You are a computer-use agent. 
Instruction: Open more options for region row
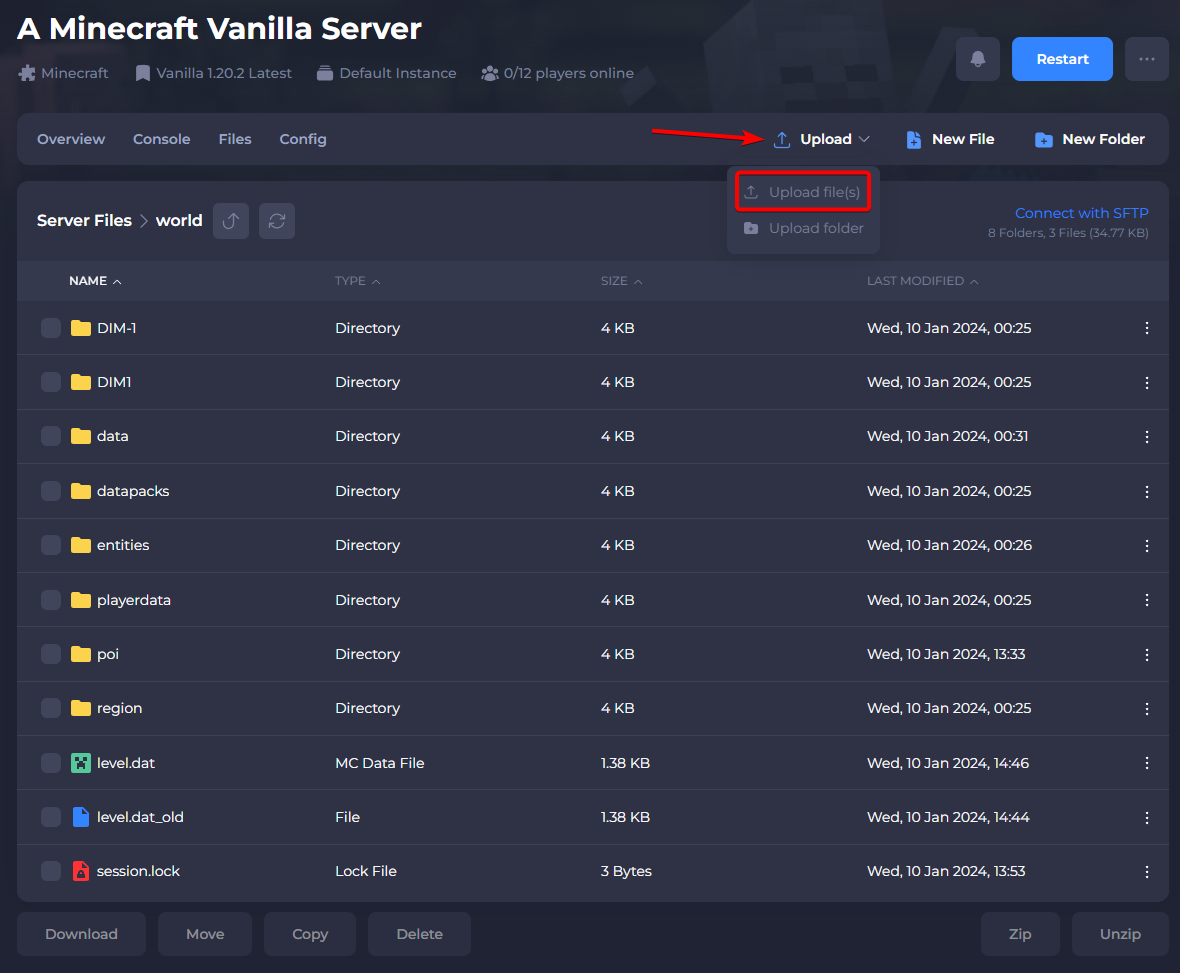tap(1146, 709)
